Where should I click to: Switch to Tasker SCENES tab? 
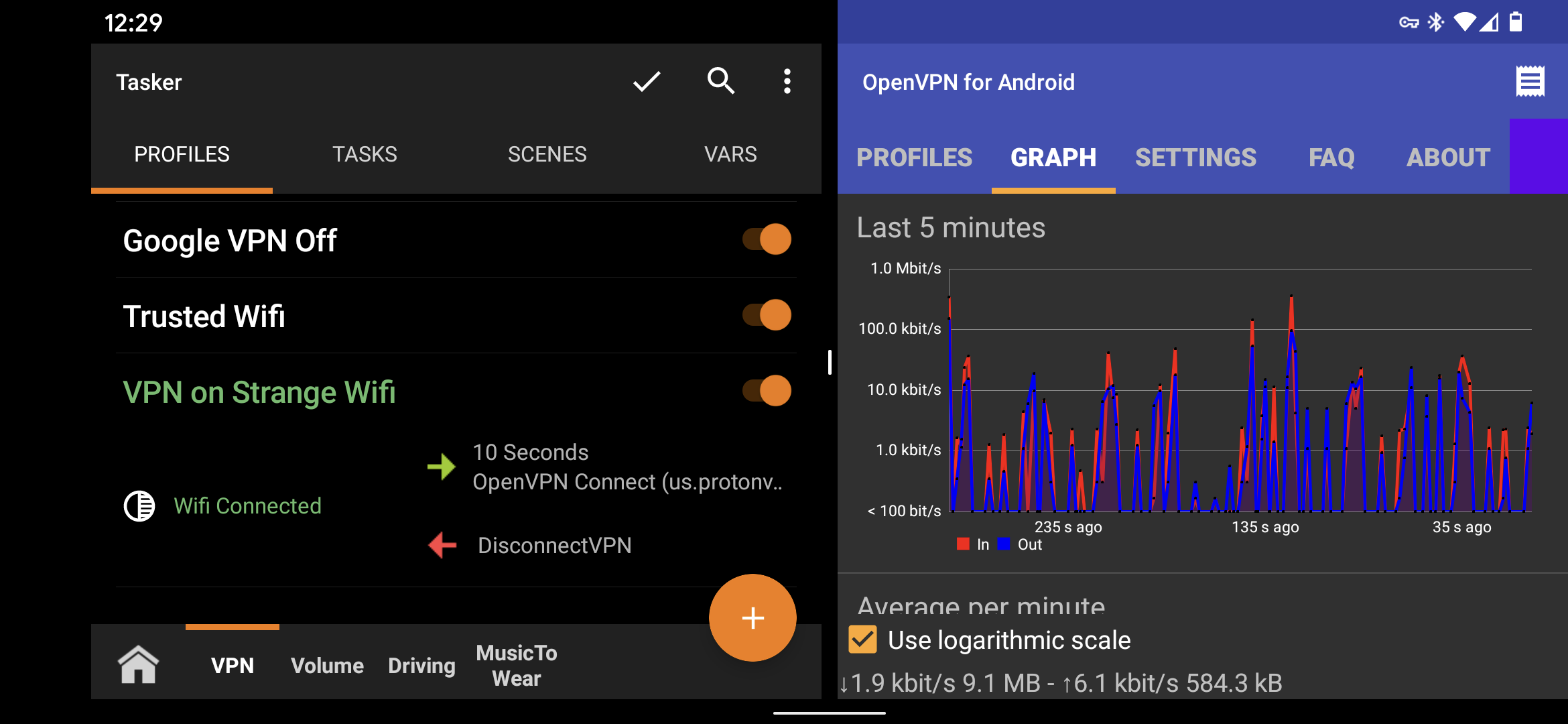pyautogui.click(x=547, y=155)
